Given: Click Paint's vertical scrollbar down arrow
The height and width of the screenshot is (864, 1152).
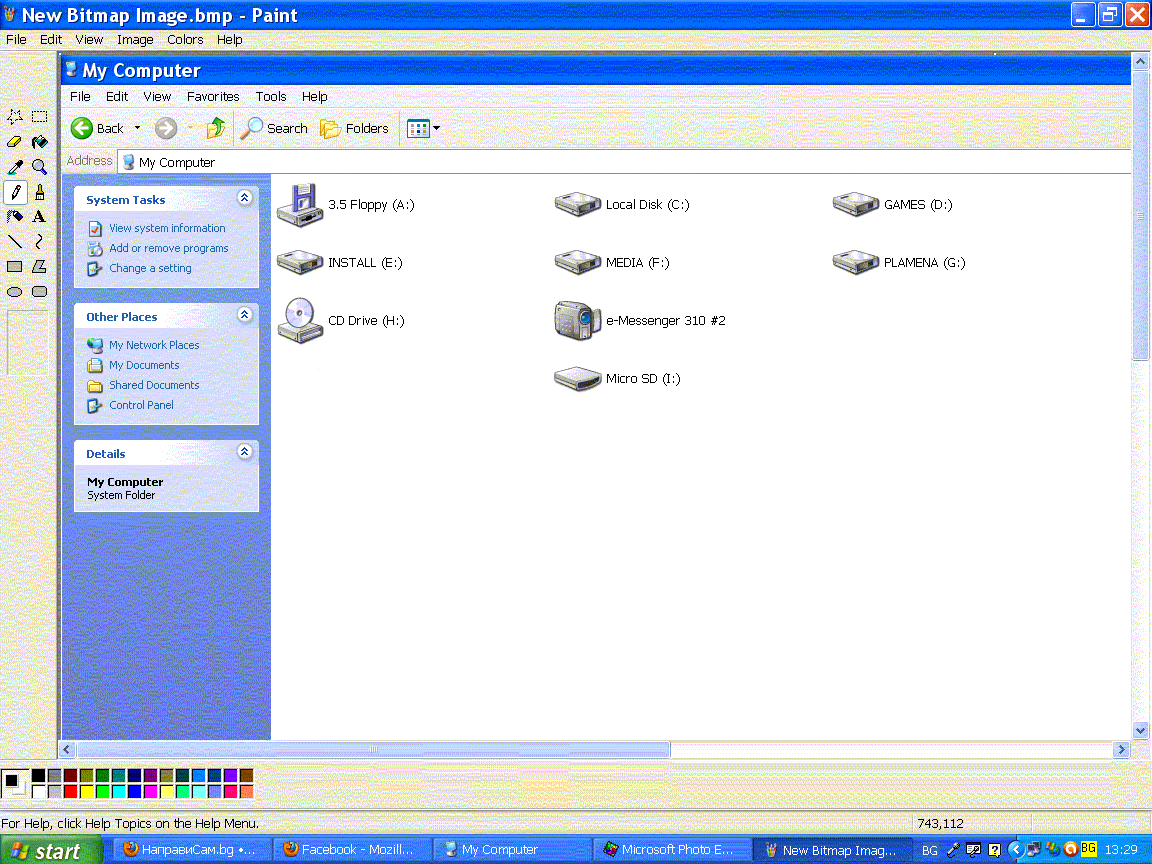Looking at the screenshot, I should click(1140, 731).
